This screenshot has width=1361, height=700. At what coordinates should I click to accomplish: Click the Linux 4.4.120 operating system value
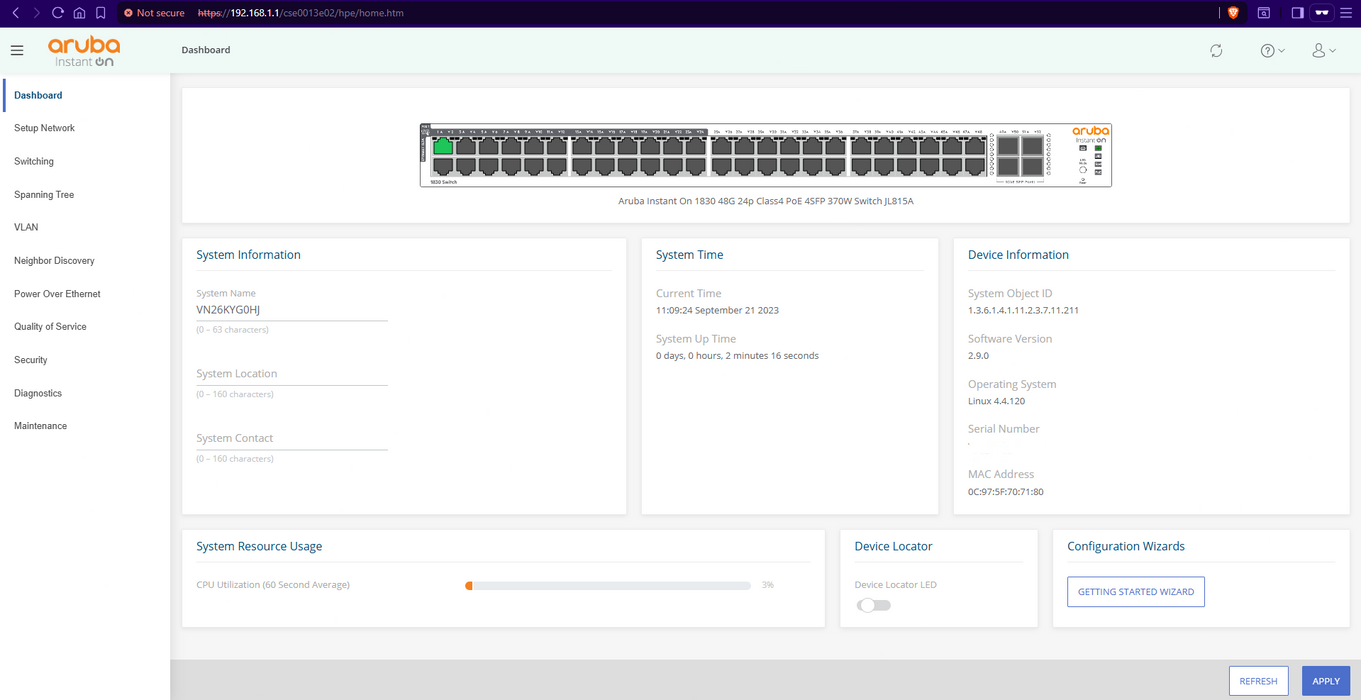pos(996,401)
